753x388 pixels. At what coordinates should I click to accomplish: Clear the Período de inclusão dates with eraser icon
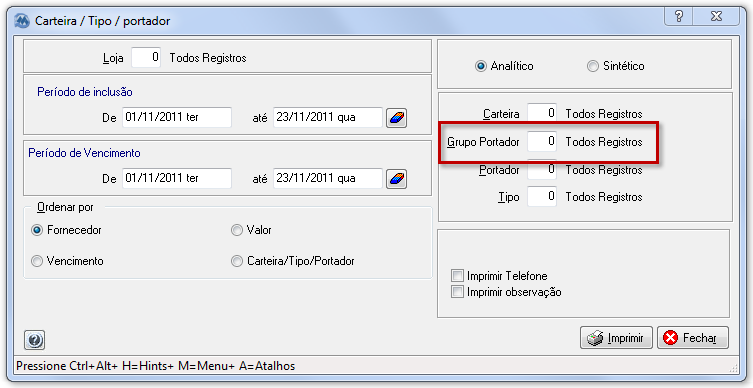(x=396, y=118)
